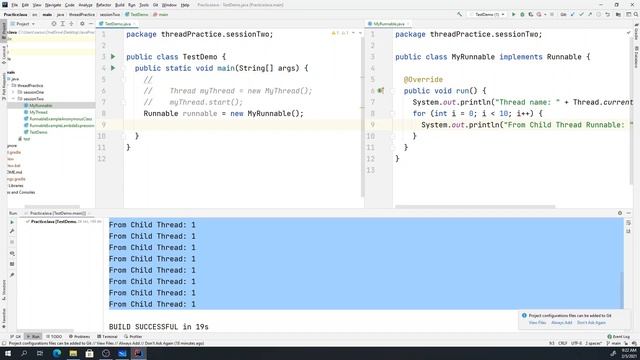The width and height of the screenshot is (640, 360).
Task: Click the Windows Start button
Action: [x=8, y=353]
